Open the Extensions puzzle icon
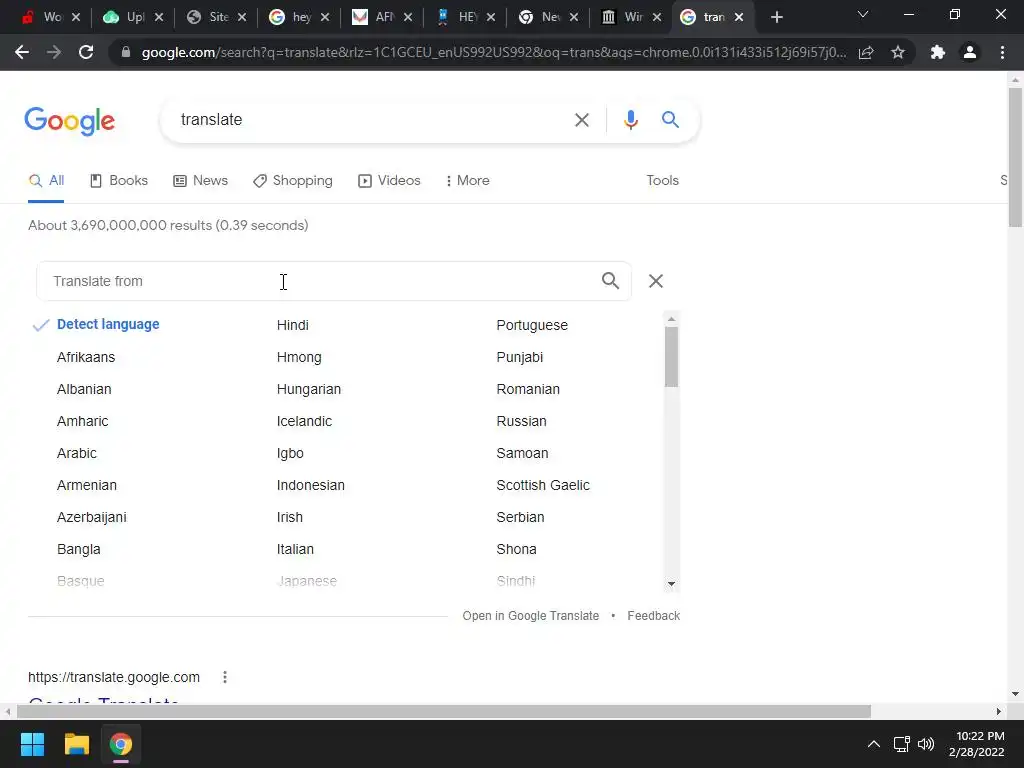The height and width of the screenshot is (768, 1024). [x=938, y=52]
